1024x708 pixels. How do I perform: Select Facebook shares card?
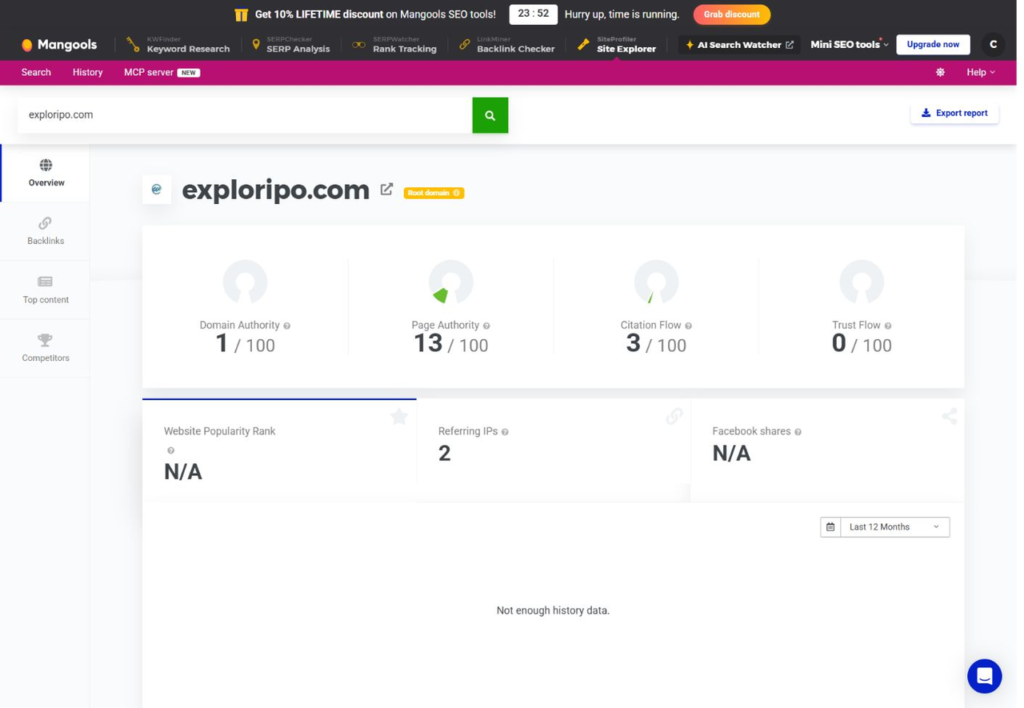(x=827, y=450)
